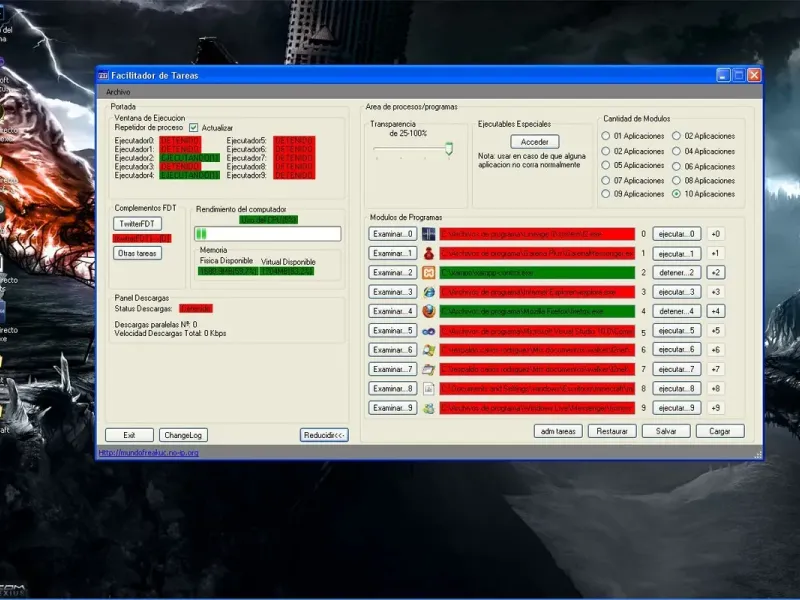Select the 09 Aplicaciones radio button

(x=605, y=194)
